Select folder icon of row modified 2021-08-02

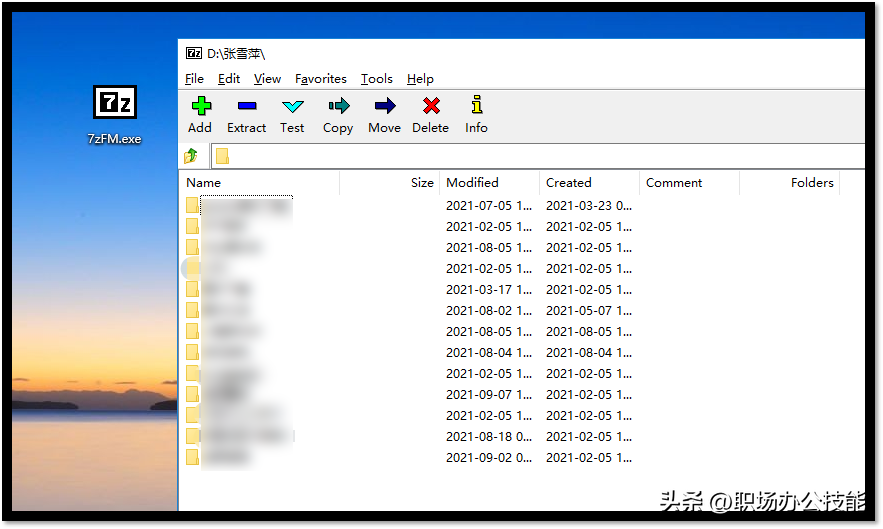[x=192, y=310]
